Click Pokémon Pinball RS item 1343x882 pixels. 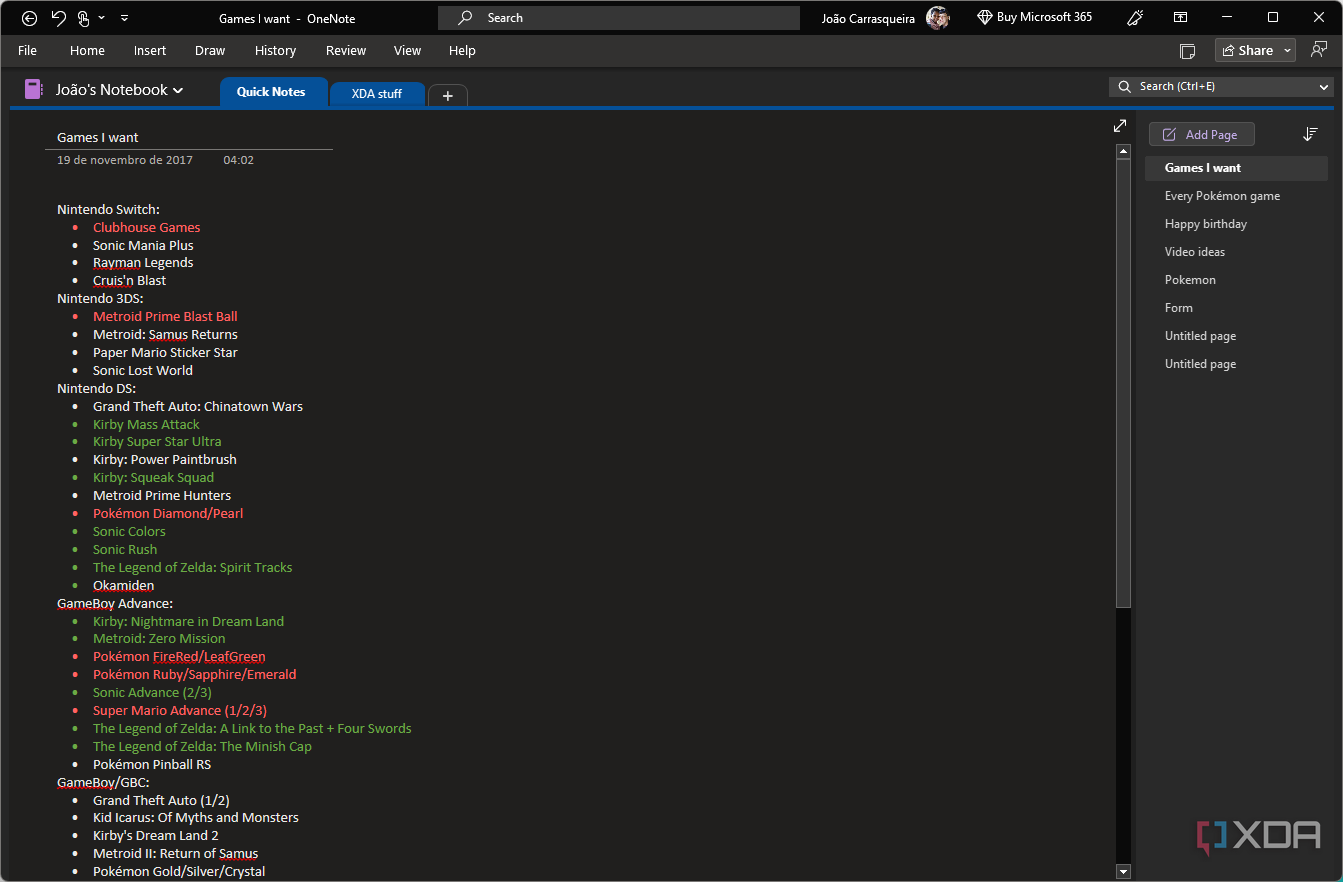152,764
